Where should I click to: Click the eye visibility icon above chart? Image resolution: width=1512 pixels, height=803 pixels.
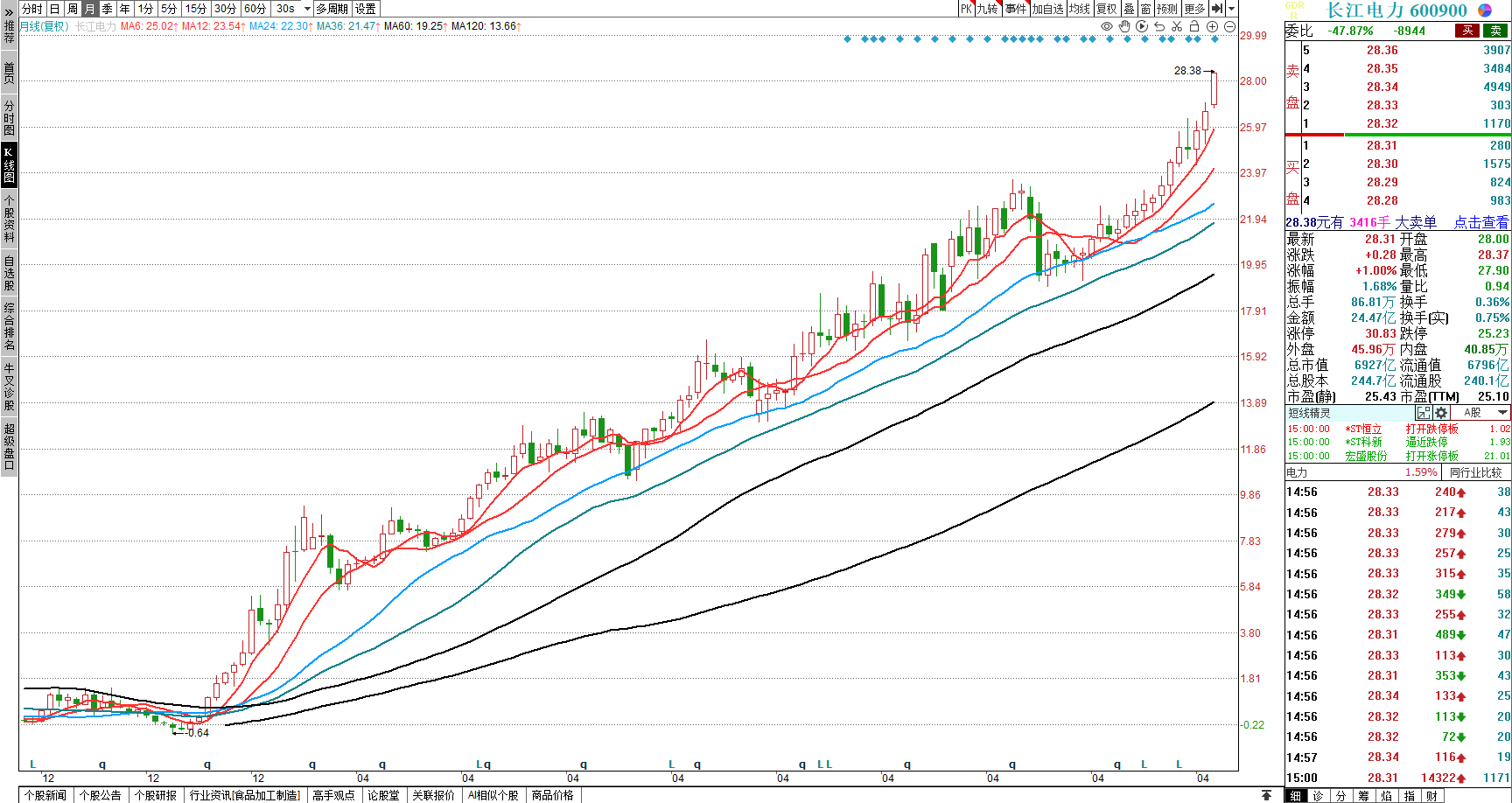[x=1107, y=26]
